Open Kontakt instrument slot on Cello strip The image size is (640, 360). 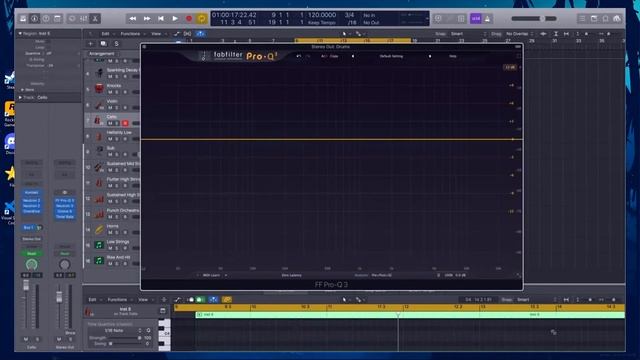(x=31, y=193)
